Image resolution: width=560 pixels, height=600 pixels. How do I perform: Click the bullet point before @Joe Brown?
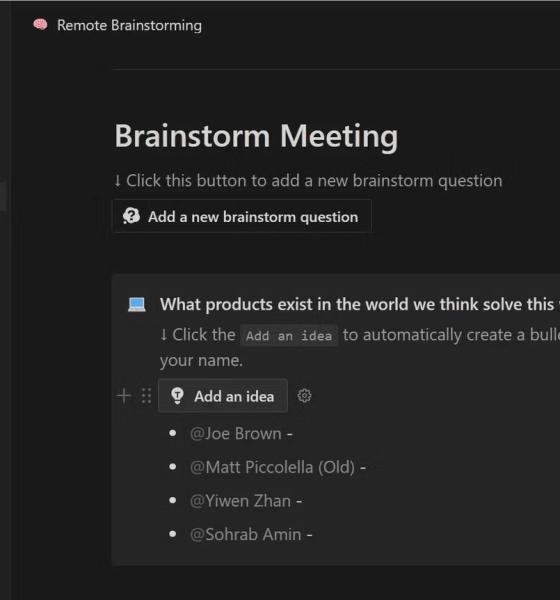point(173,433)
